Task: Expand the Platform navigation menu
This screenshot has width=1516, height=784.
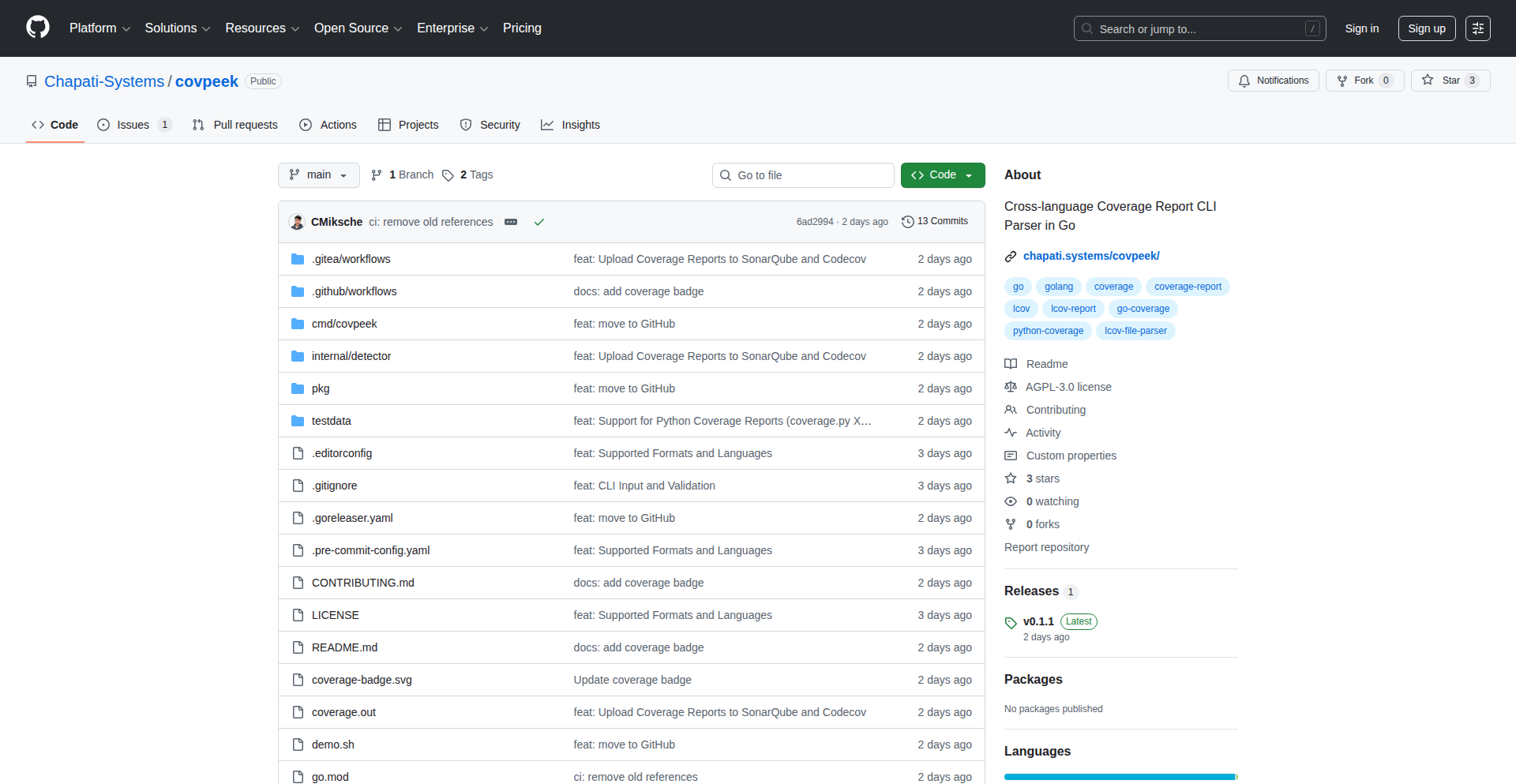Action: (x=99, y=28)
